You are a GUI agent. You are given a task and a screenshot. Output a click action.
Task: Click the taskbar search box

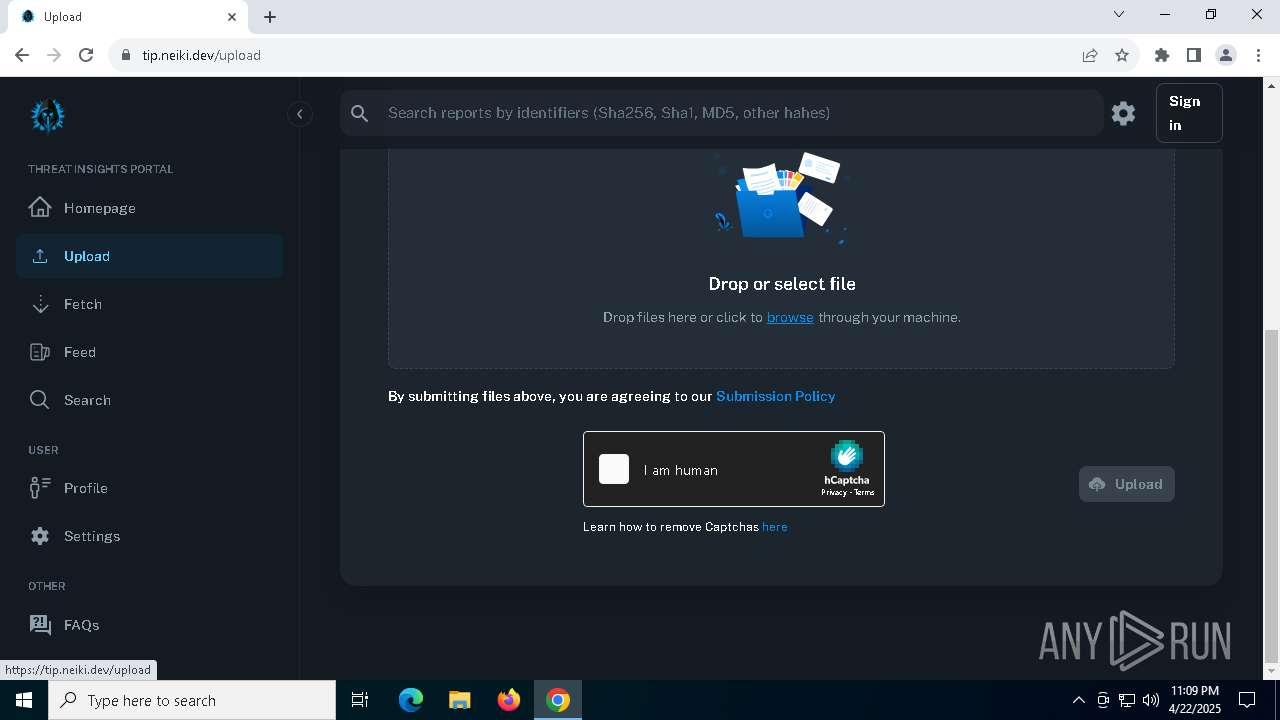192,700
